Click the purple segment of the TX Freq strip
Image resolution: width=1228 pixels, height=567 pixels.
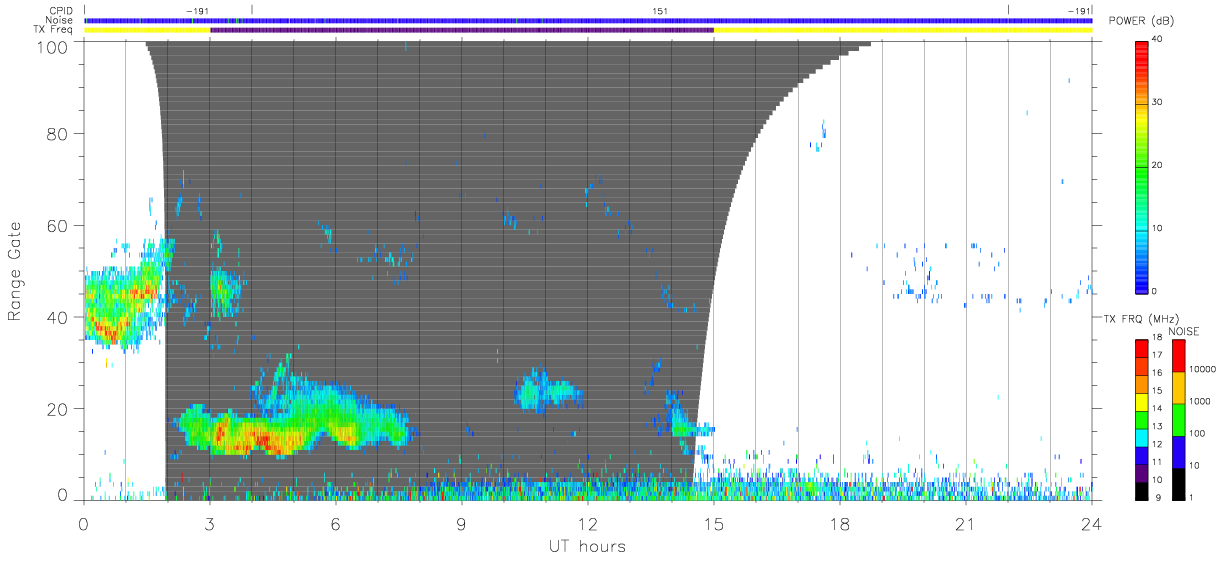462,30
